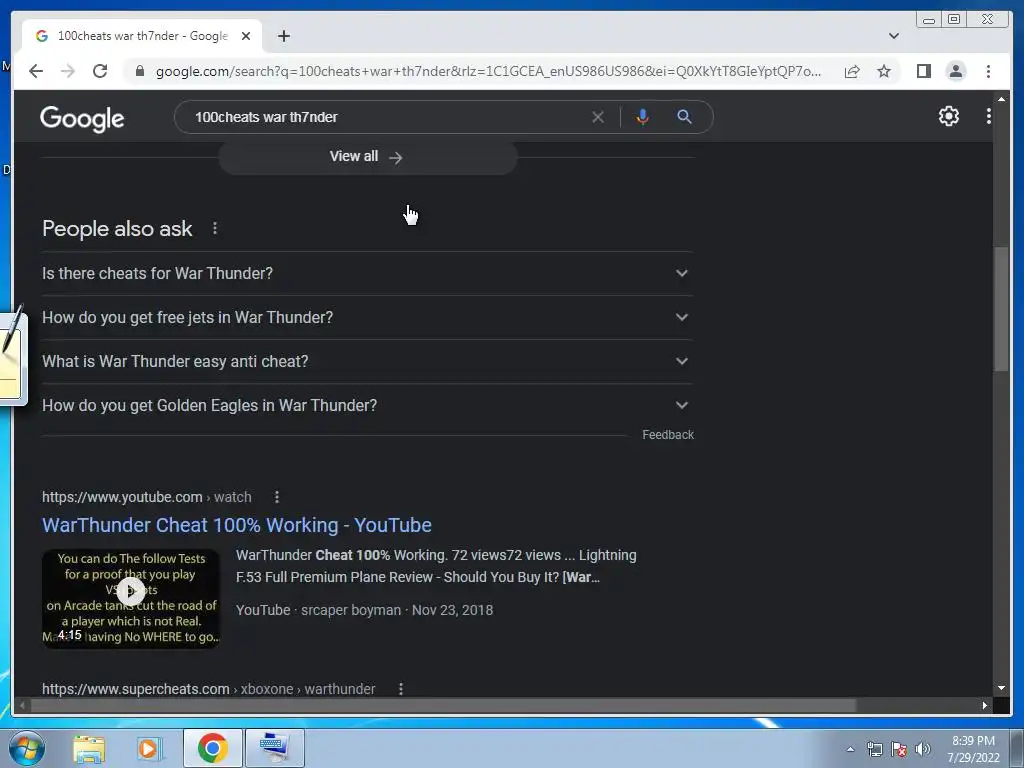This screenshot has height=768, width=1024.
Task: Bookmark this page with star icon
Action: (x=884, y=71)
